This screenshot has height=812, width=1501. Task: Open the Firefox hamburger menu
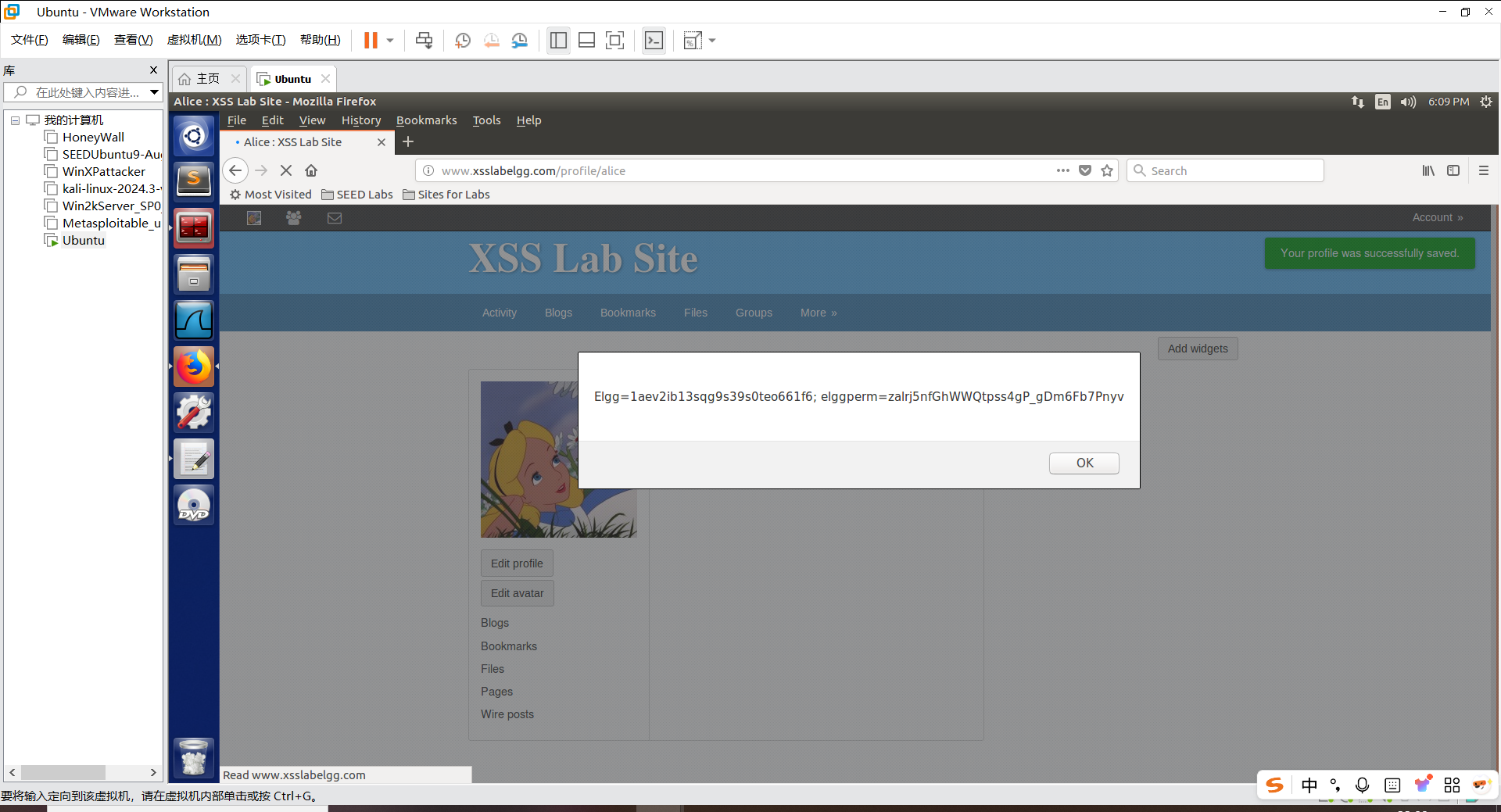click(x=1483, y=170)
